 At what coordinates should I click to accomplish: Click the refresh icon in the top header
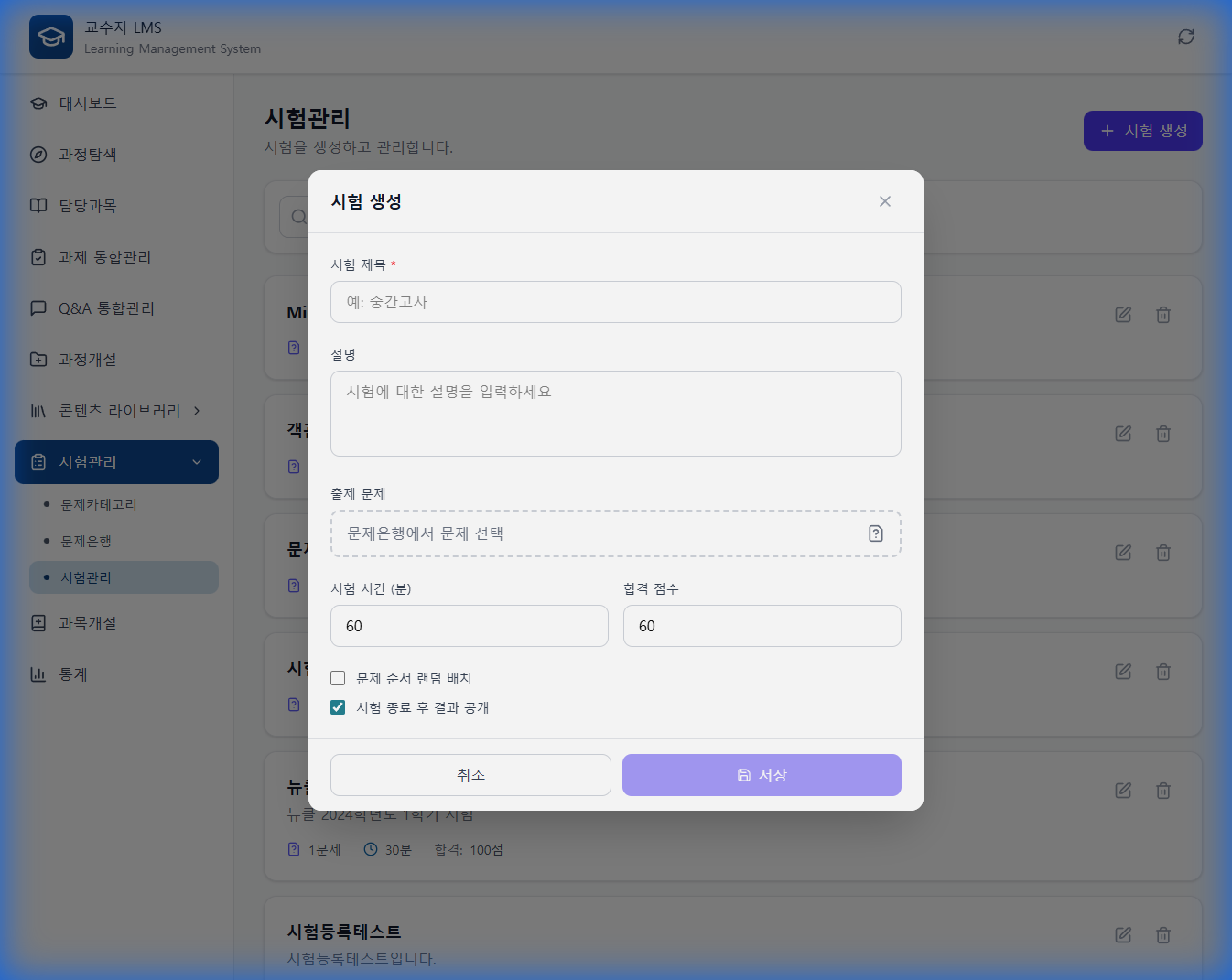[x=1185, y=37]
